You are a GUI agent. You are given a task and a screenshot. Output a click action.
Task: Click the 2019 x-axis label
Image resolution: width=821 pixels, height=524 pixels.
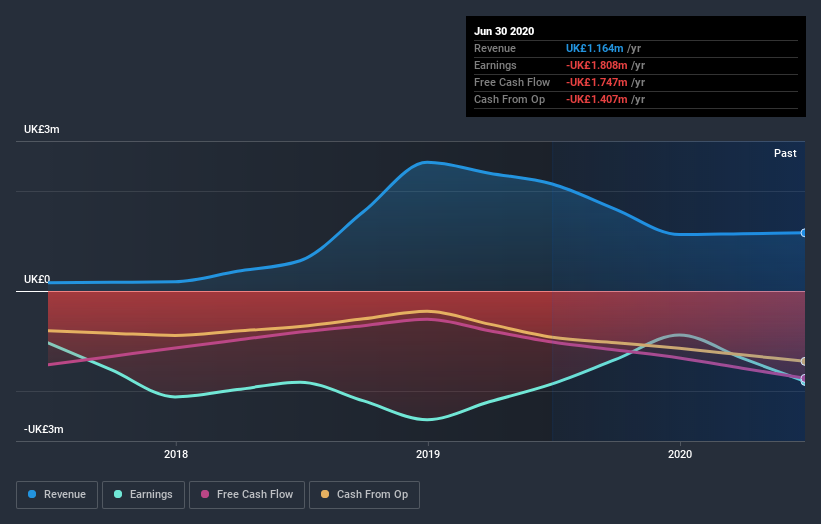[428, 454]
